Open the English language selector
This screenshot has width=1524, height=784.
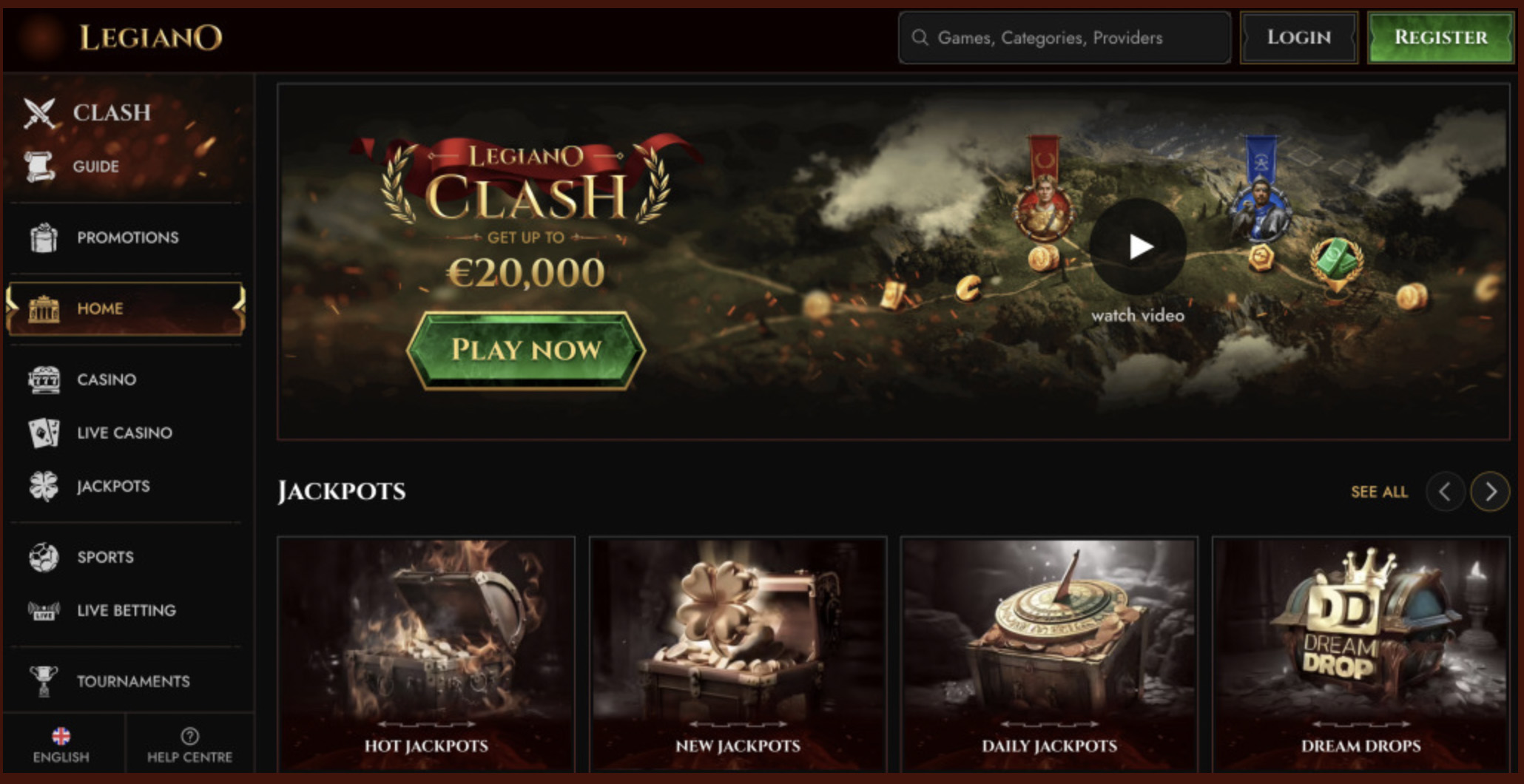point(61,745)
